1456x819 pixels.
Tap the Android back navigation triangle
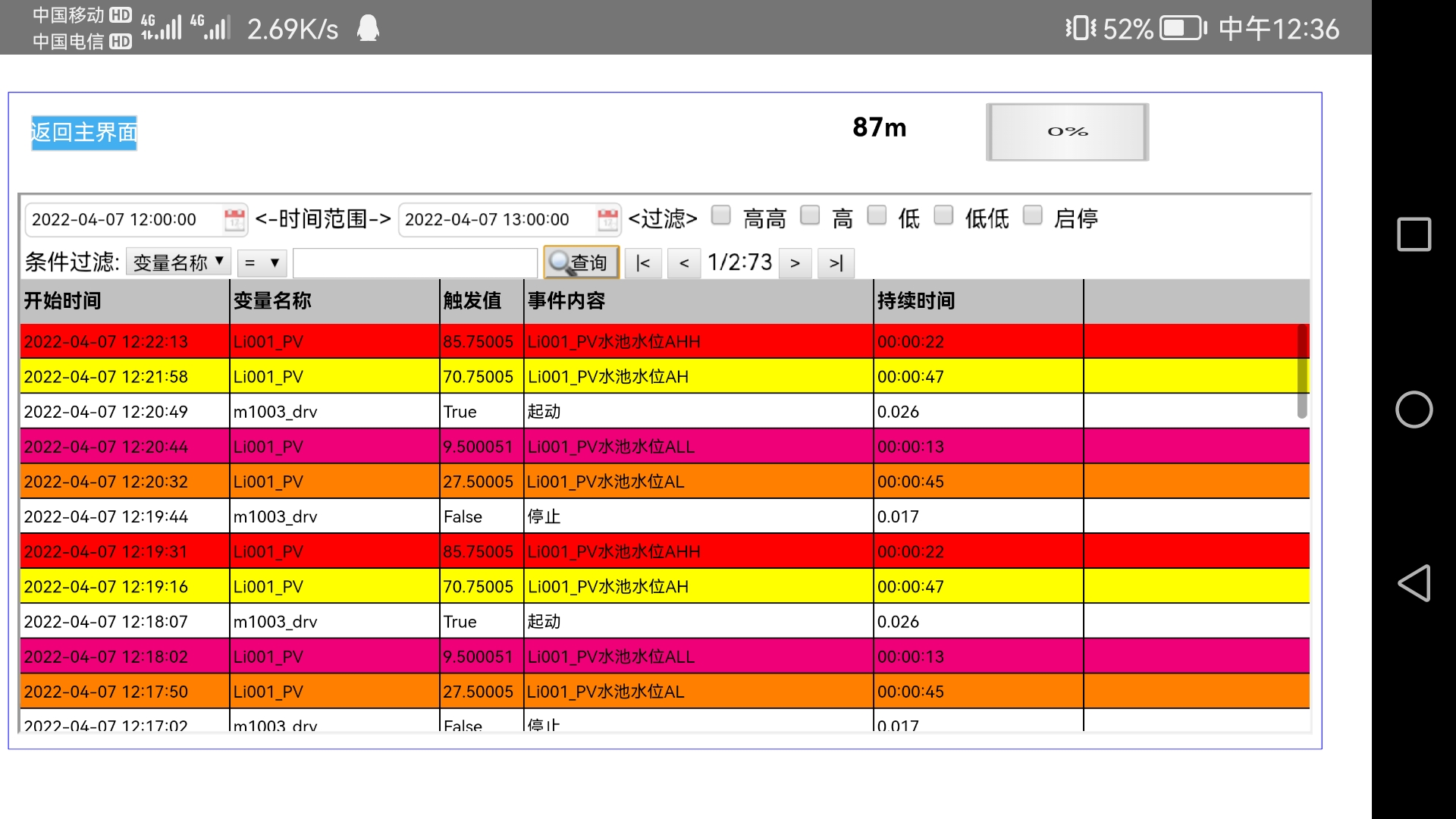tap(1414, 583)
